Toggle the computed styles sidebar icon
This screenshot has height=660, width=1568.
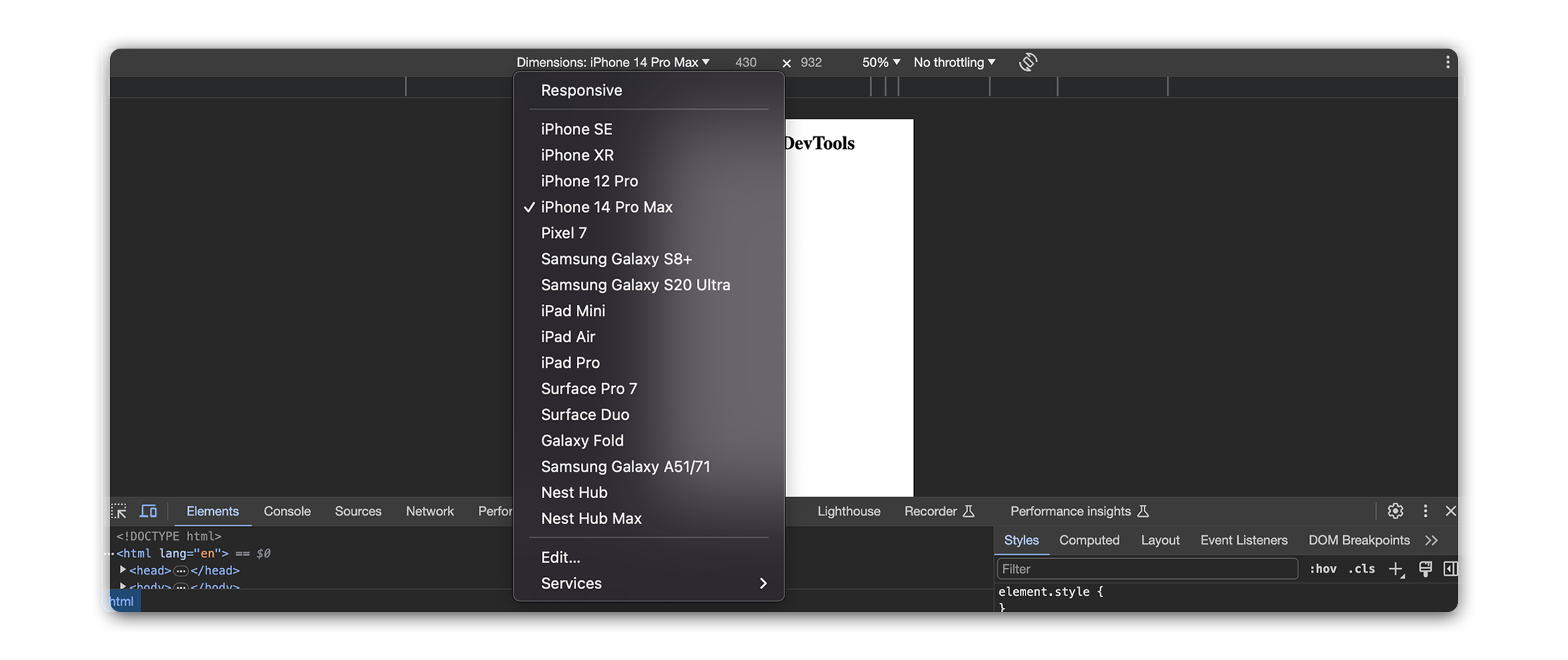1451,569
